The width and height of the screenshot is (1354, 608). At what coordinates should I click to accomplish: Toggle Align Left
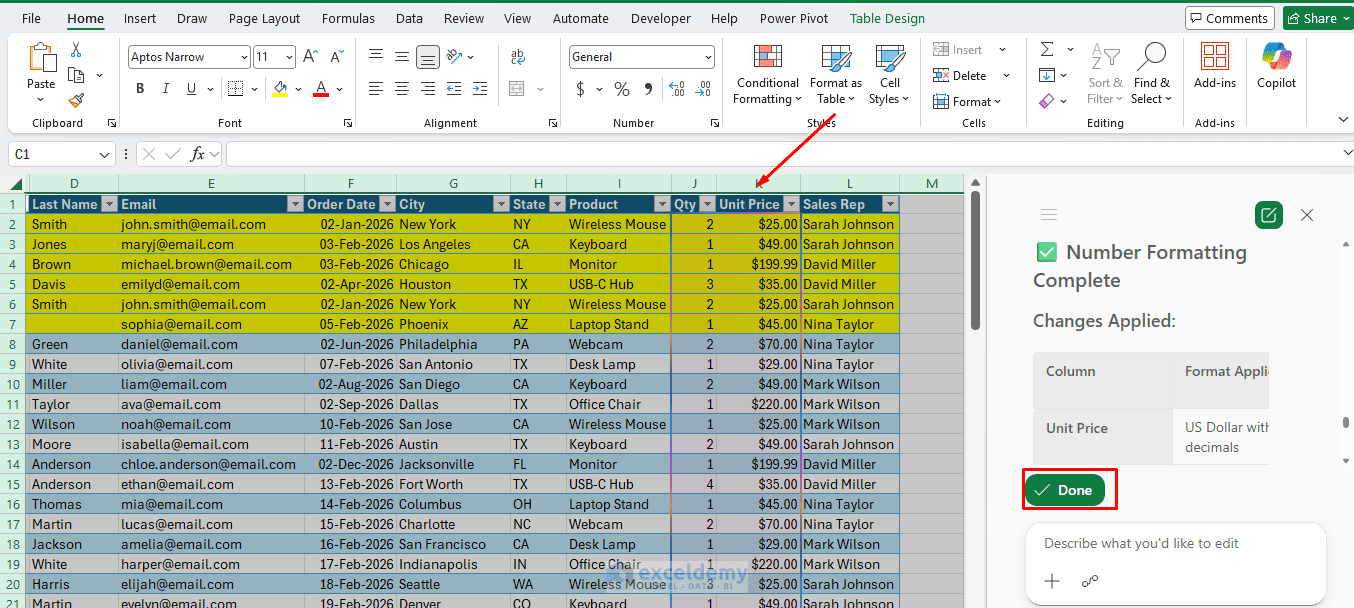pyautogui.click(x=376, y=89)
